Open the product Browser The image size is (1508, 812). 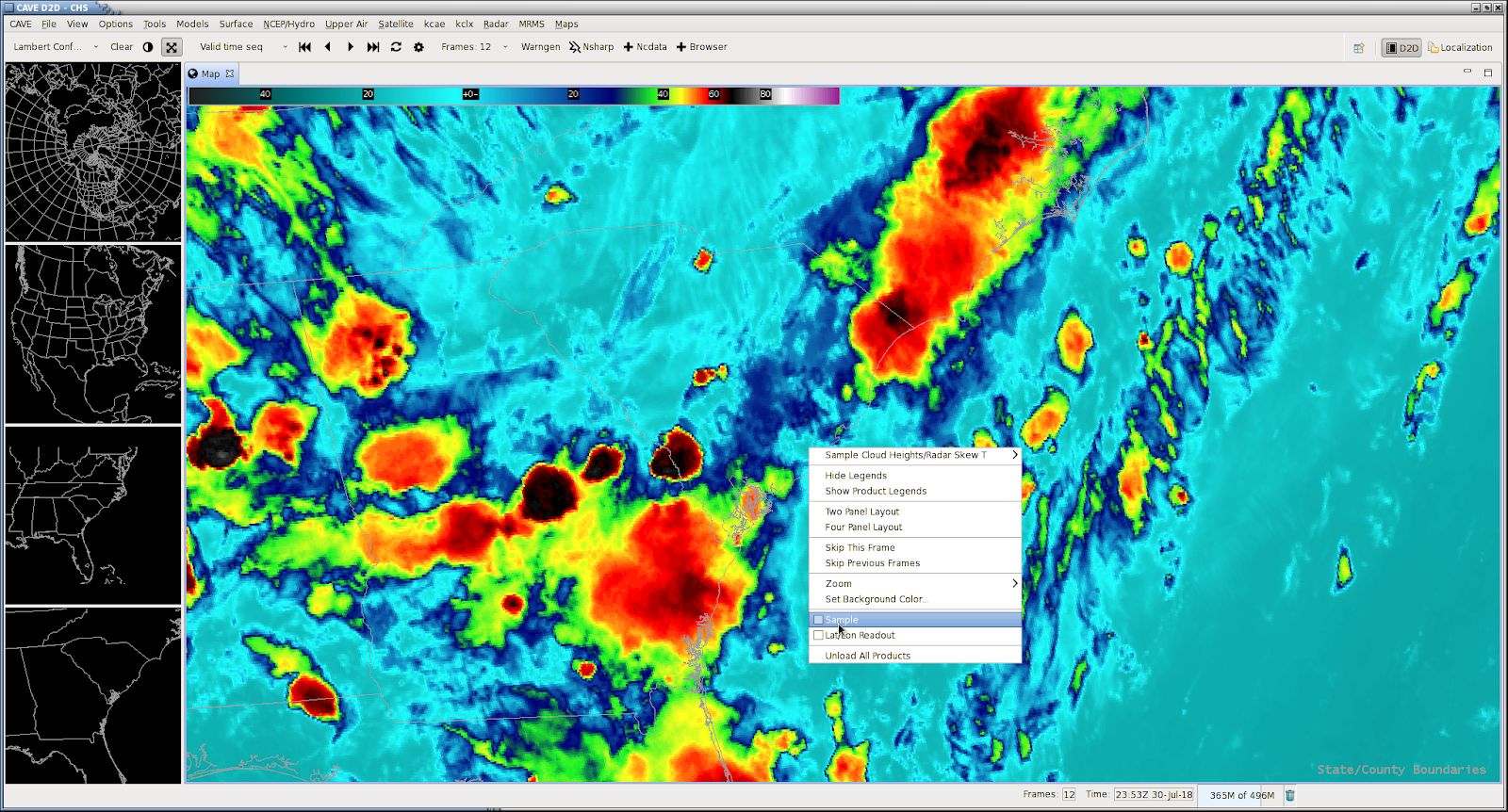[x=701, y=47]
